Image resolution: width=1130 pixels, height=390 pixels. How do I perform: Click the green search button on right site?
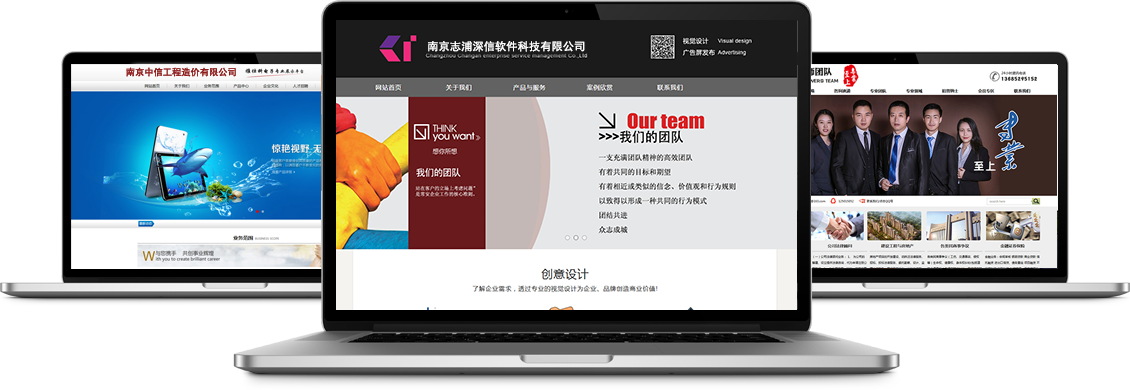click(x=1036, y=201)
